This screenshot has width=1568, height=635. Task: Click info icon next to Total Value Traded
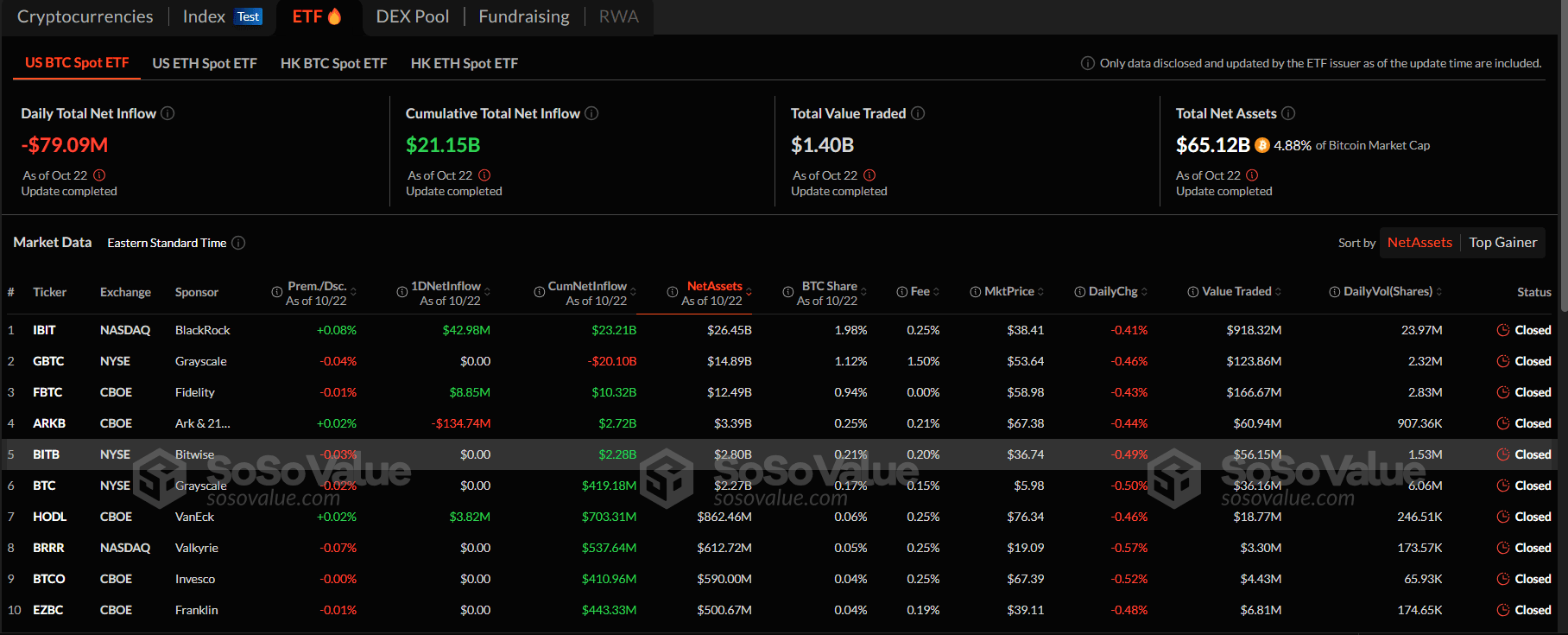pos(918,113)
